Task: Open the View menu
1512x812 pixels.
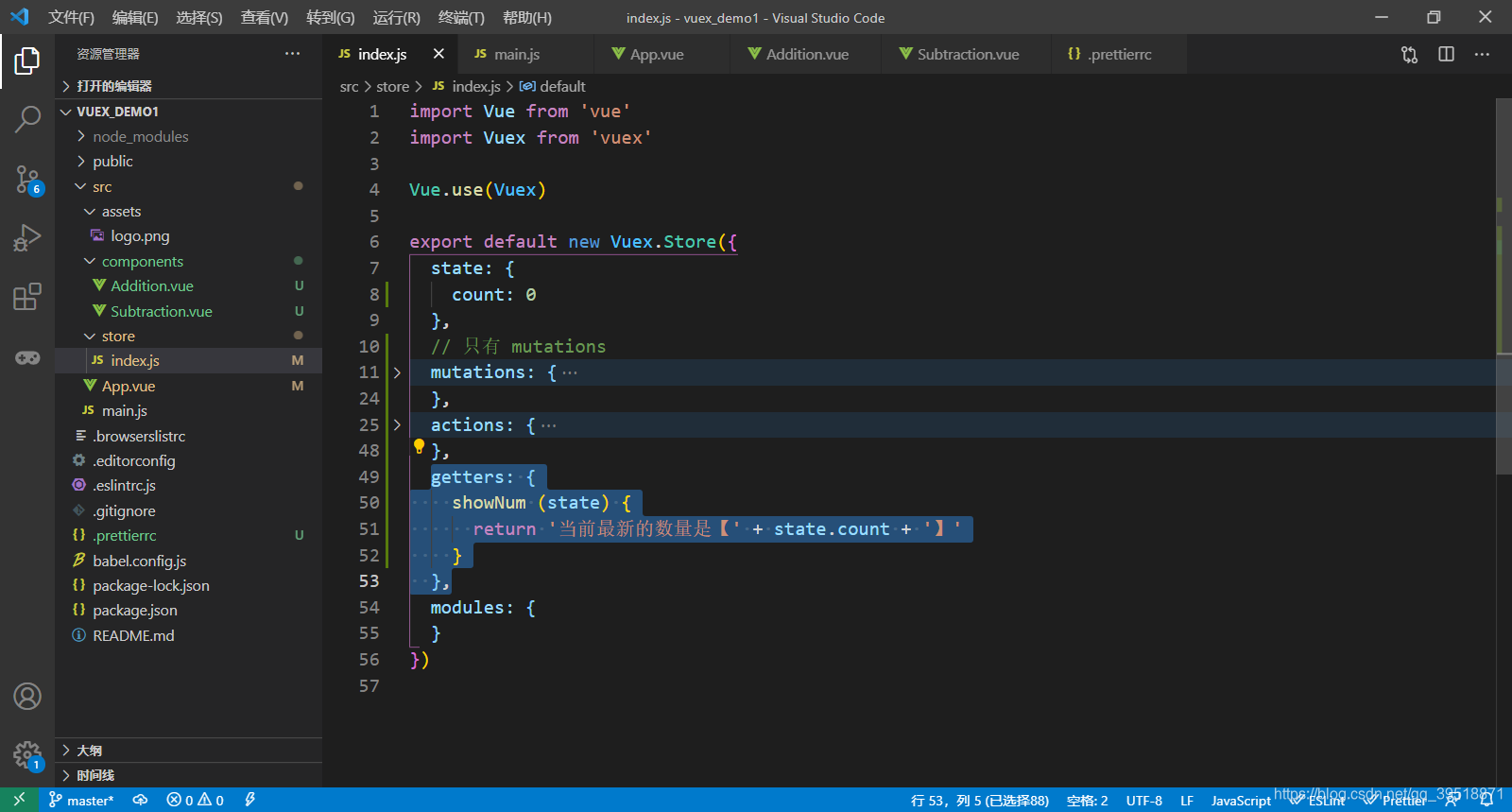Action: [x=265, y=17]
